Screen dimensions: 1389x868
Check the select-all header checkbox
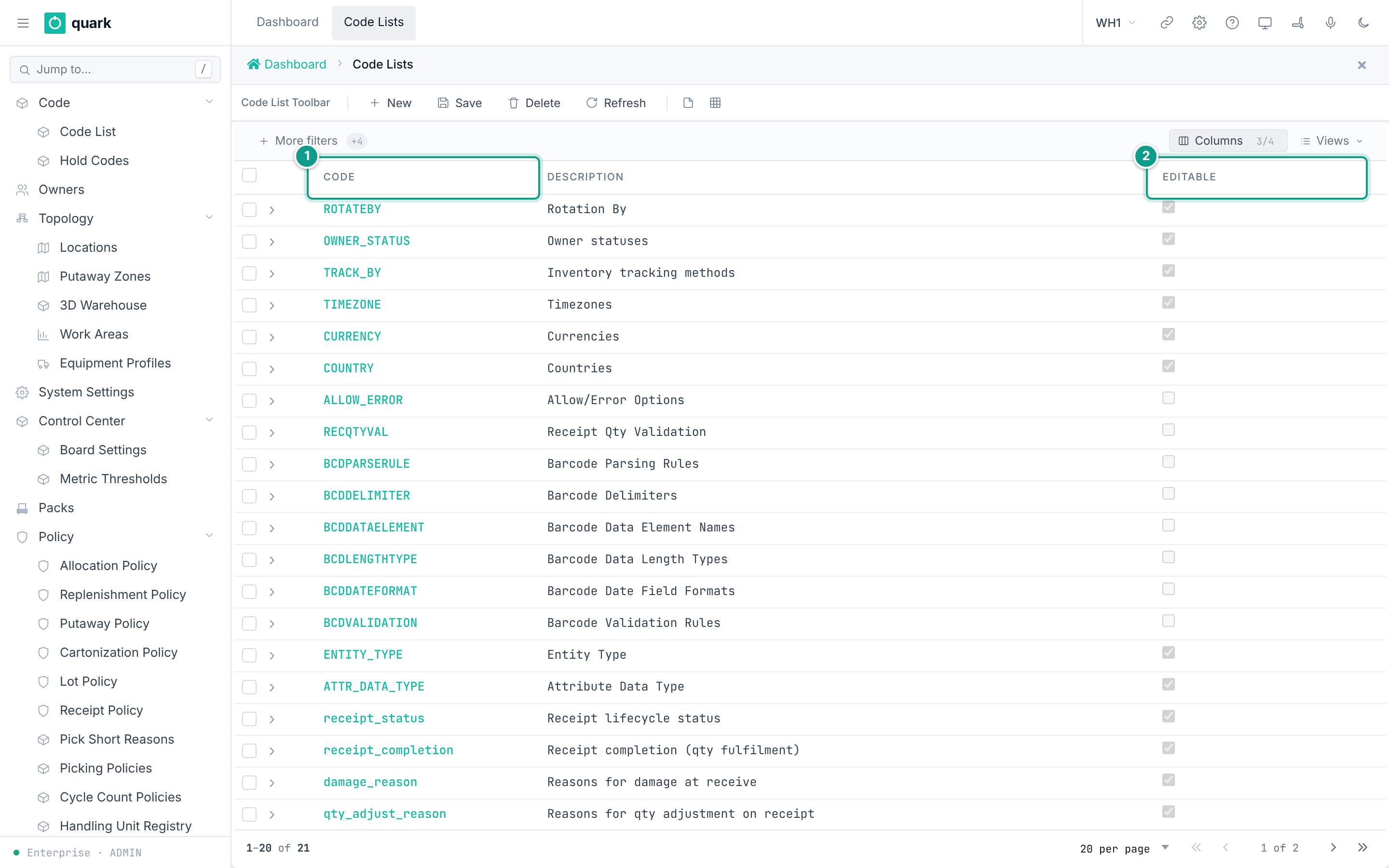249,175
